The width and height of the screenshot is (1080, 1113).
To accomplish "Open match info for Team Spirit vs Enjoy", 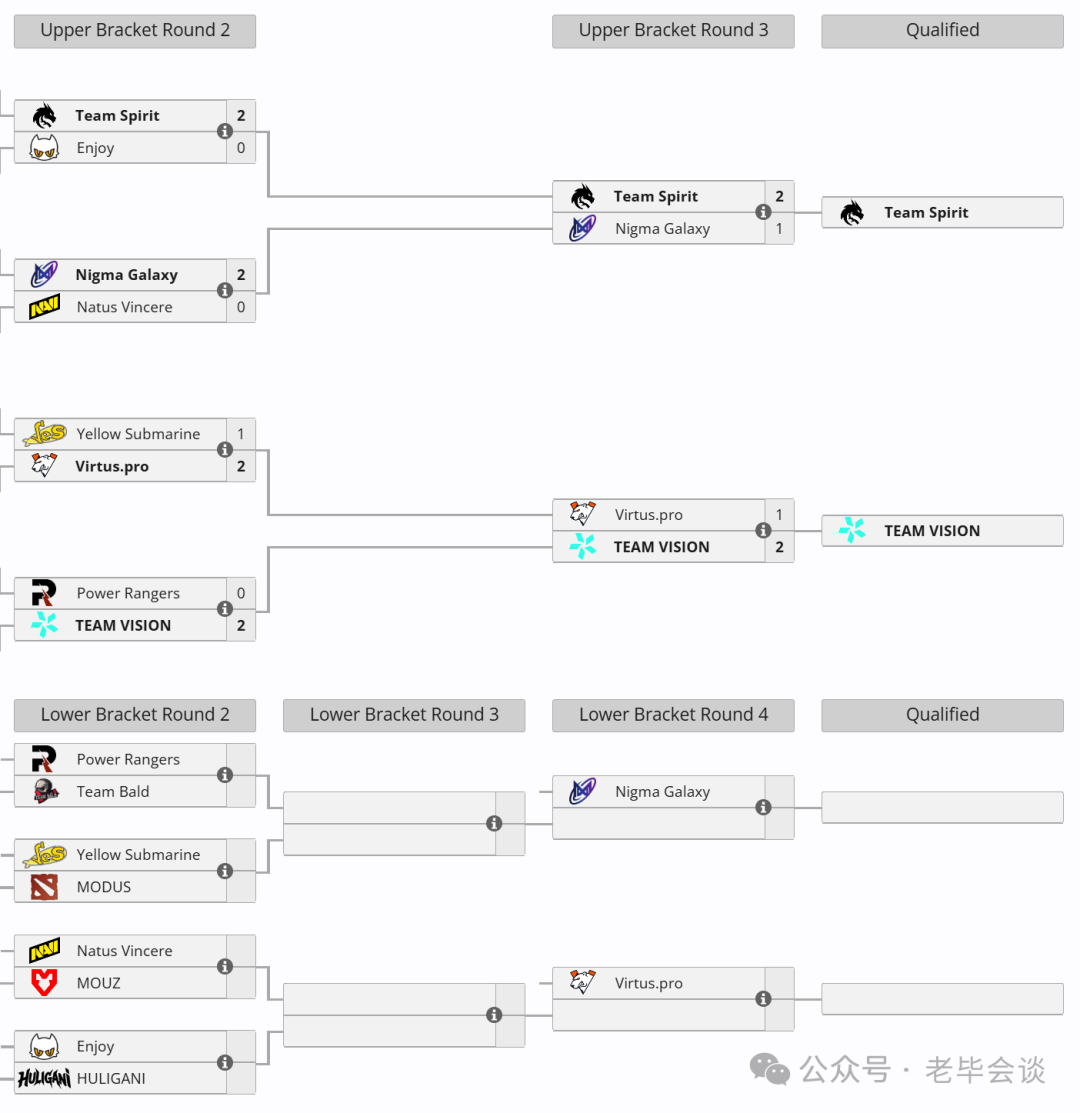I will [225, 131].
